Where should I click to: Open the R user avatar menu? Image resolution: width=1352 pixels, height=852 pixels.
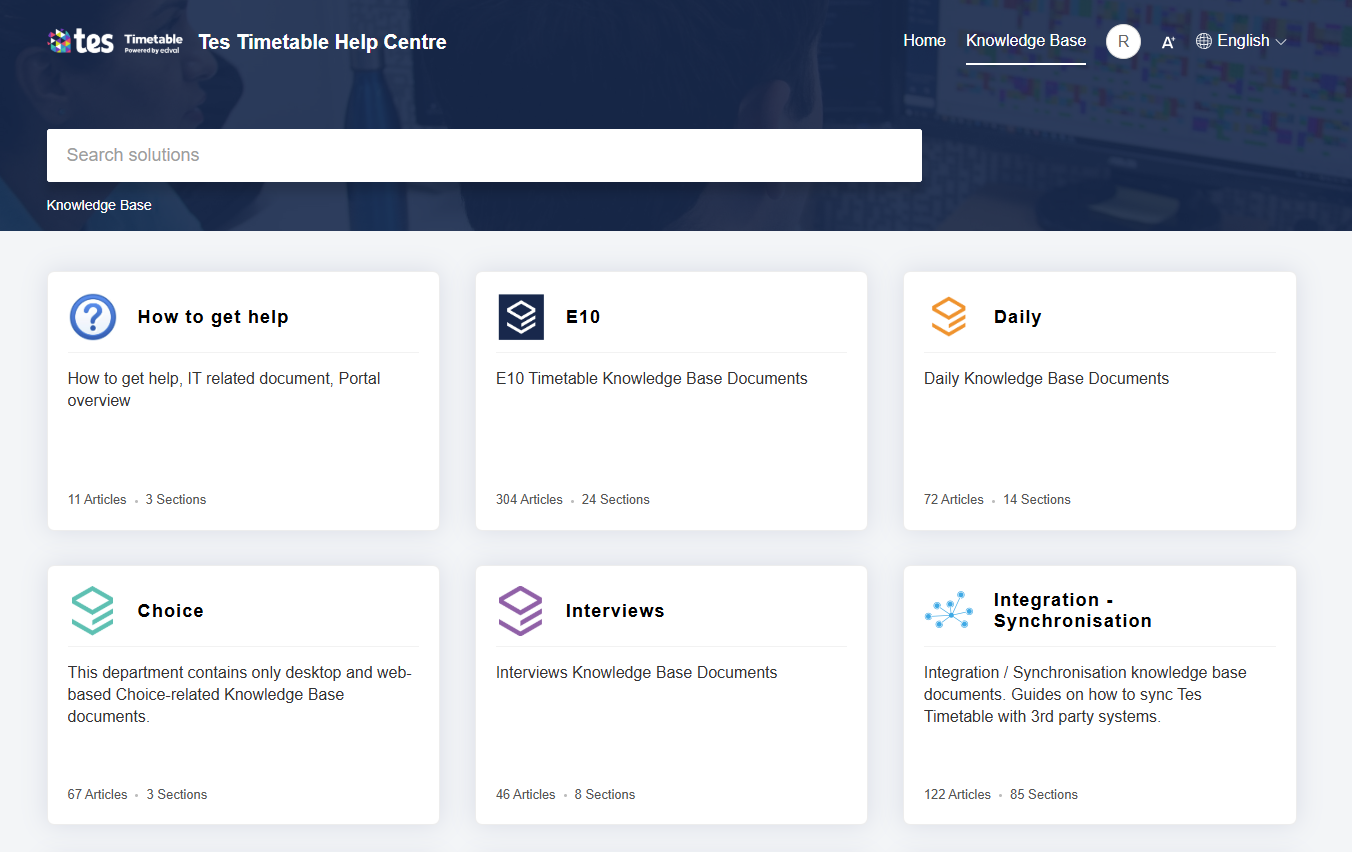1123,41
